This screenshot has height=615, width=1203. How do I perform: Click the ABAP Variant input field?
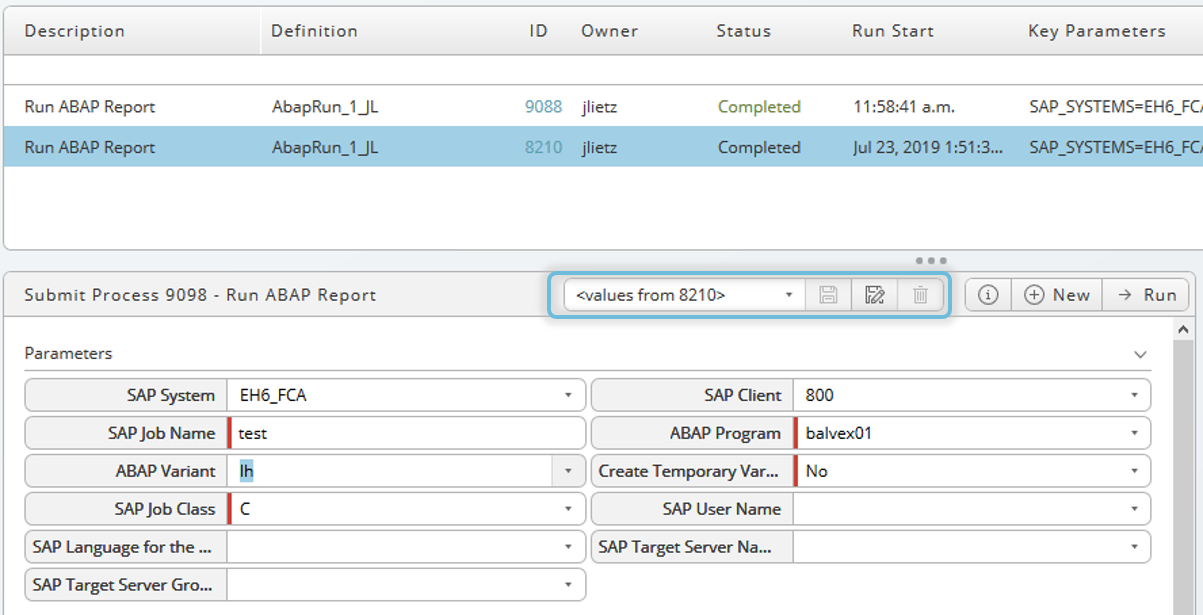(391, 471)
